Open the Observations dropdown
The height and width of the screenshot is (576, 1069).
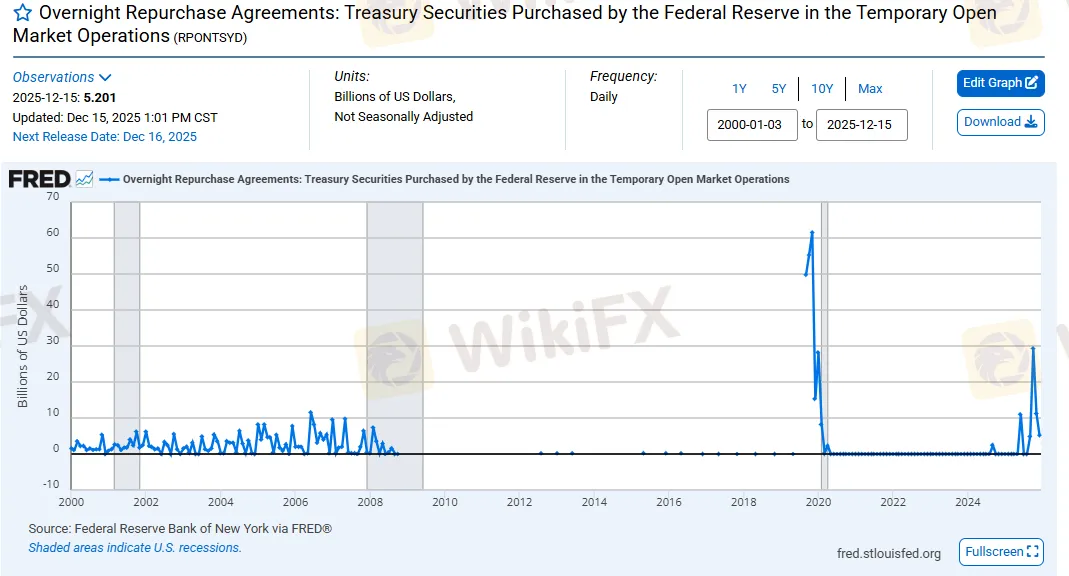62,77
